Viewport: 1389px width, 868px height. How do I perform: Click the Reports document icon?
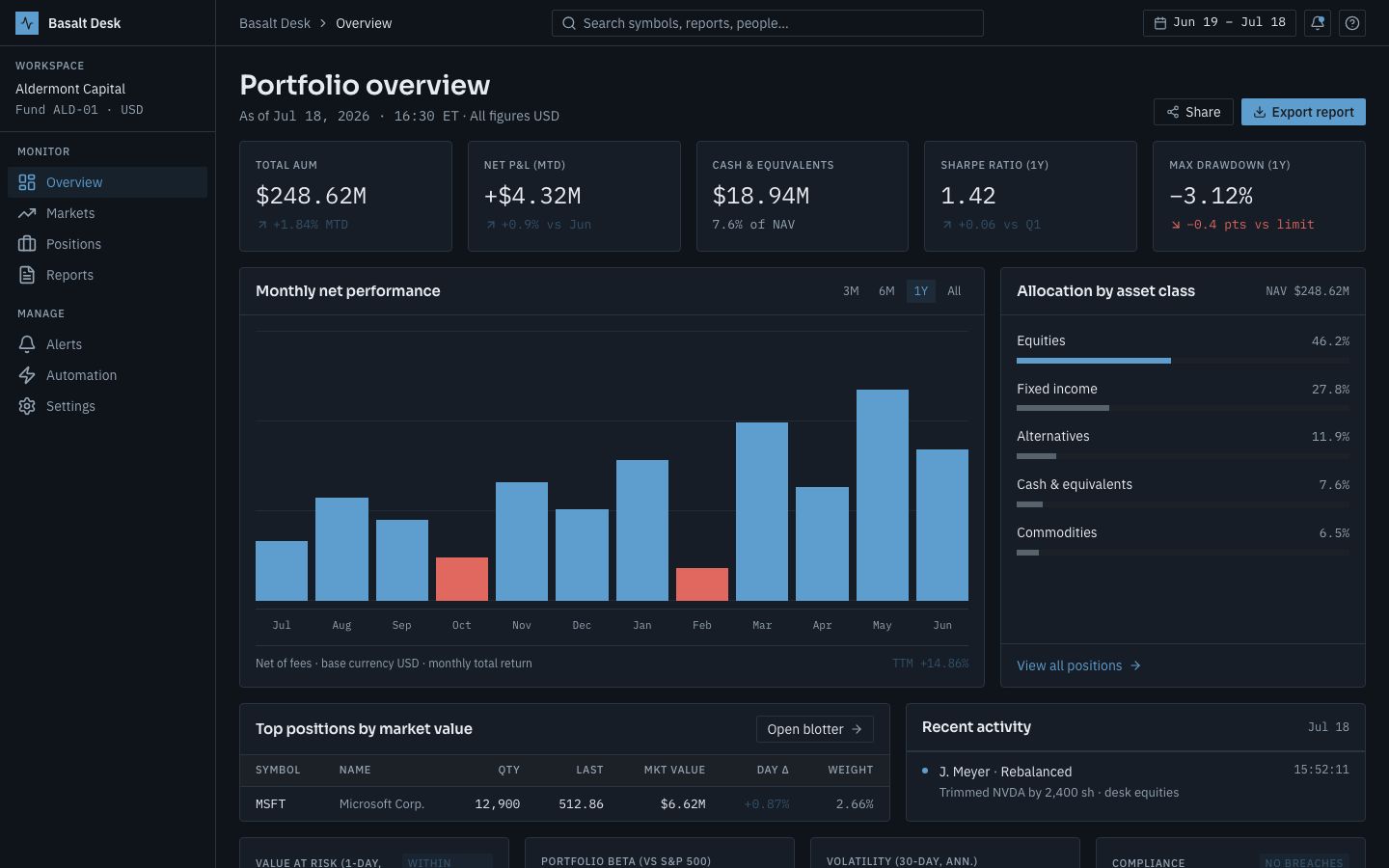(27, 275)
